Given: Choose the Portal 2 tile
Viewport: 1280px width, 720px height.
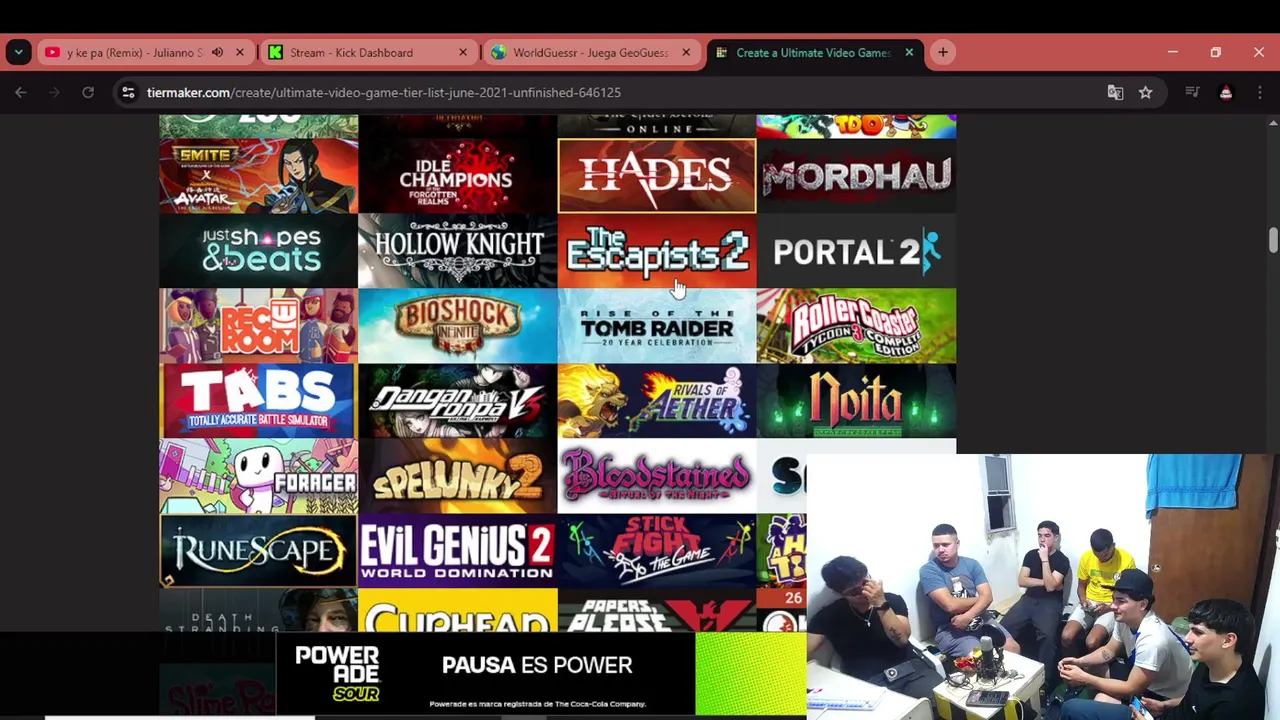Looking at the screenshot, I should [x=856, y=251].
